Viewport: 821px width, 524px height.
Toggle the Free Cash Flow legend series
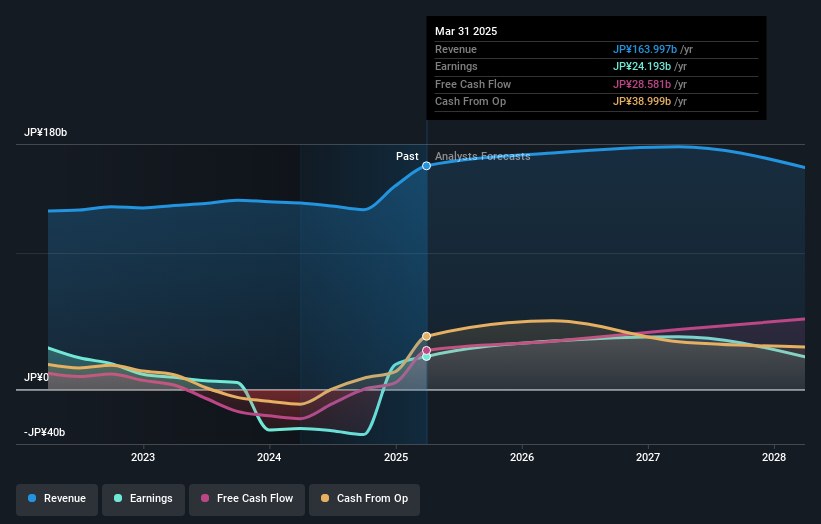(x=247, y=498)
